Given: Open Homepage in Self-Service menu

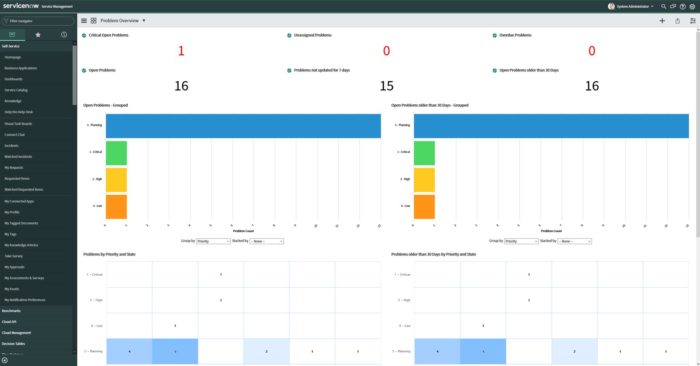Looking at the screenshot, I should point(13,57).
